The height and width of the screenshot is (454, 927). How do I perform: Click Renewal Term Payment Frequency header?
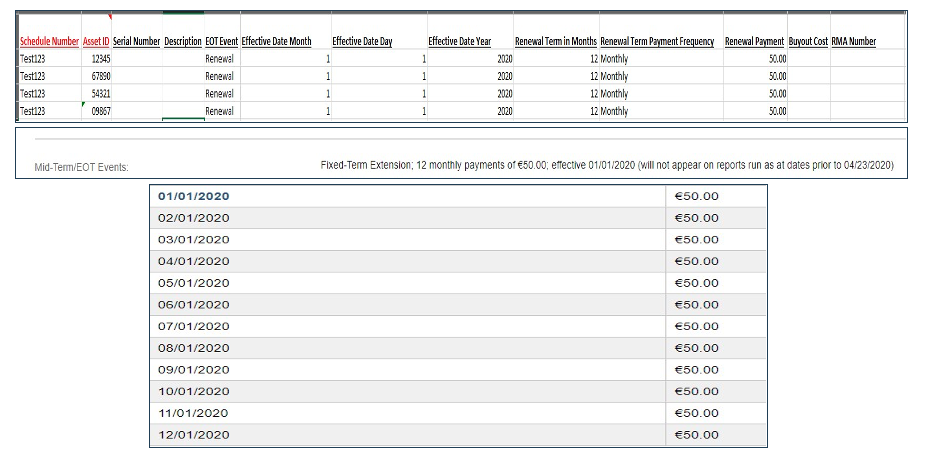(657, 42)
